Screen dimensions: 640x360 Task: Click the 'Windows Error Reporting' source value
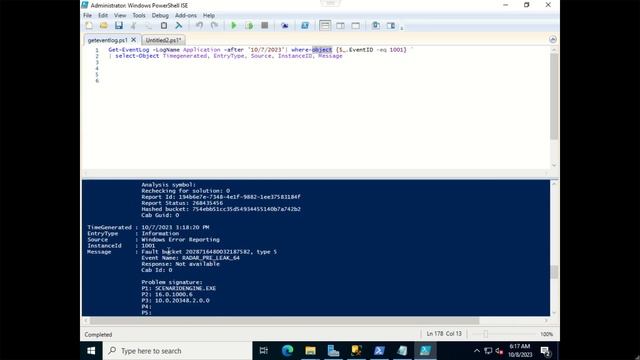click(x=180, y=240)
